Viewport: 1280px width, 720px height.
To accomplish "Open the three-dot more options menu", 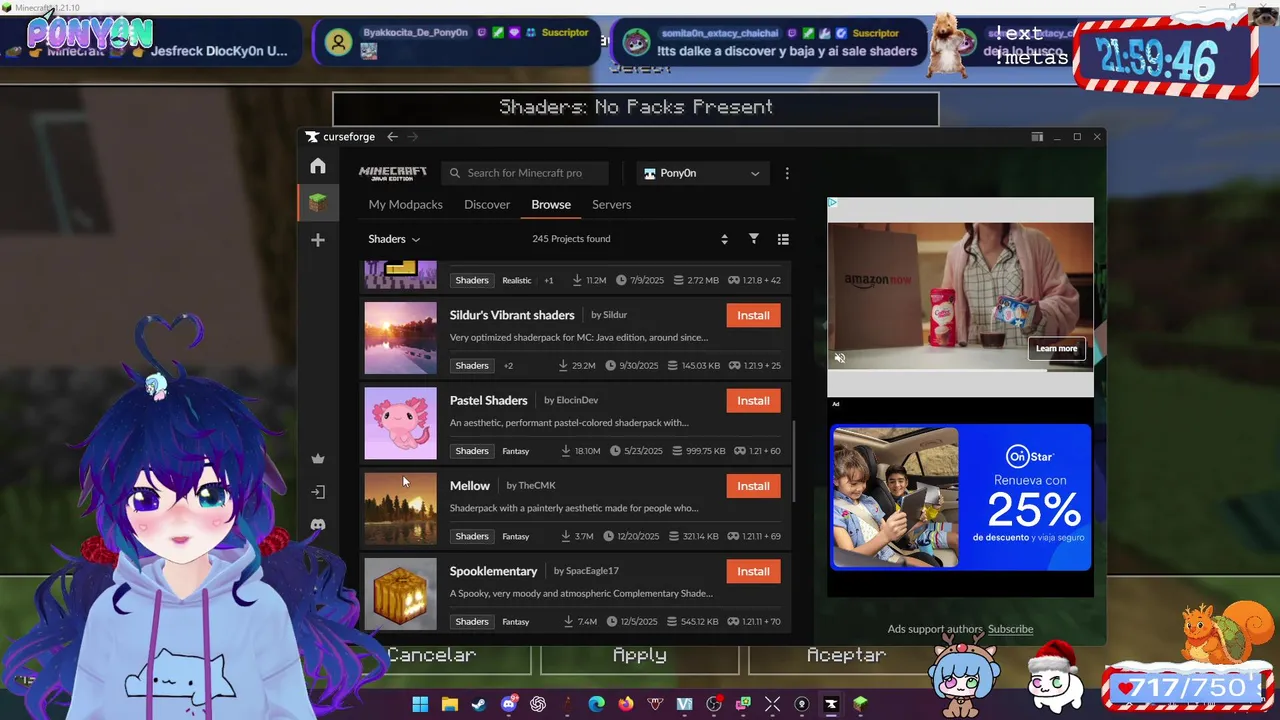I will tap(787, 173).
